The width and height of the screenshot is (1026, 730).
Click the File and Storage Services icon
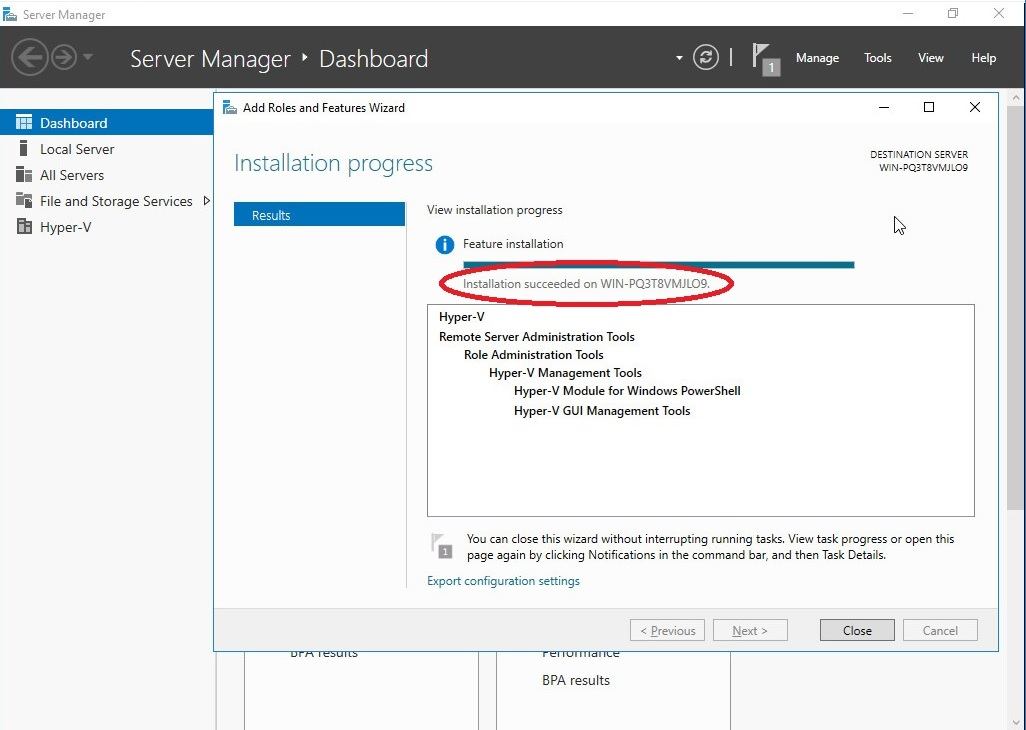pos(24,200)
